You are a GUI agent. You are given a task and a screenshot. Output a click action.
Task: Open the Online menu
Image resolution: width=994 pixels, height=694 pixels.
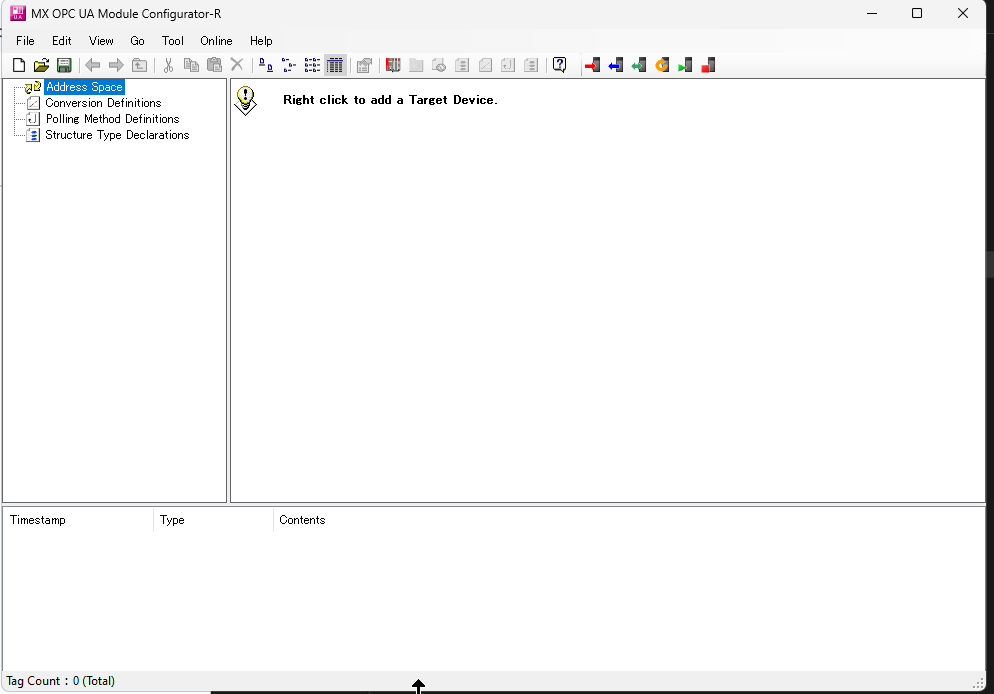click(x=216, y=41)
